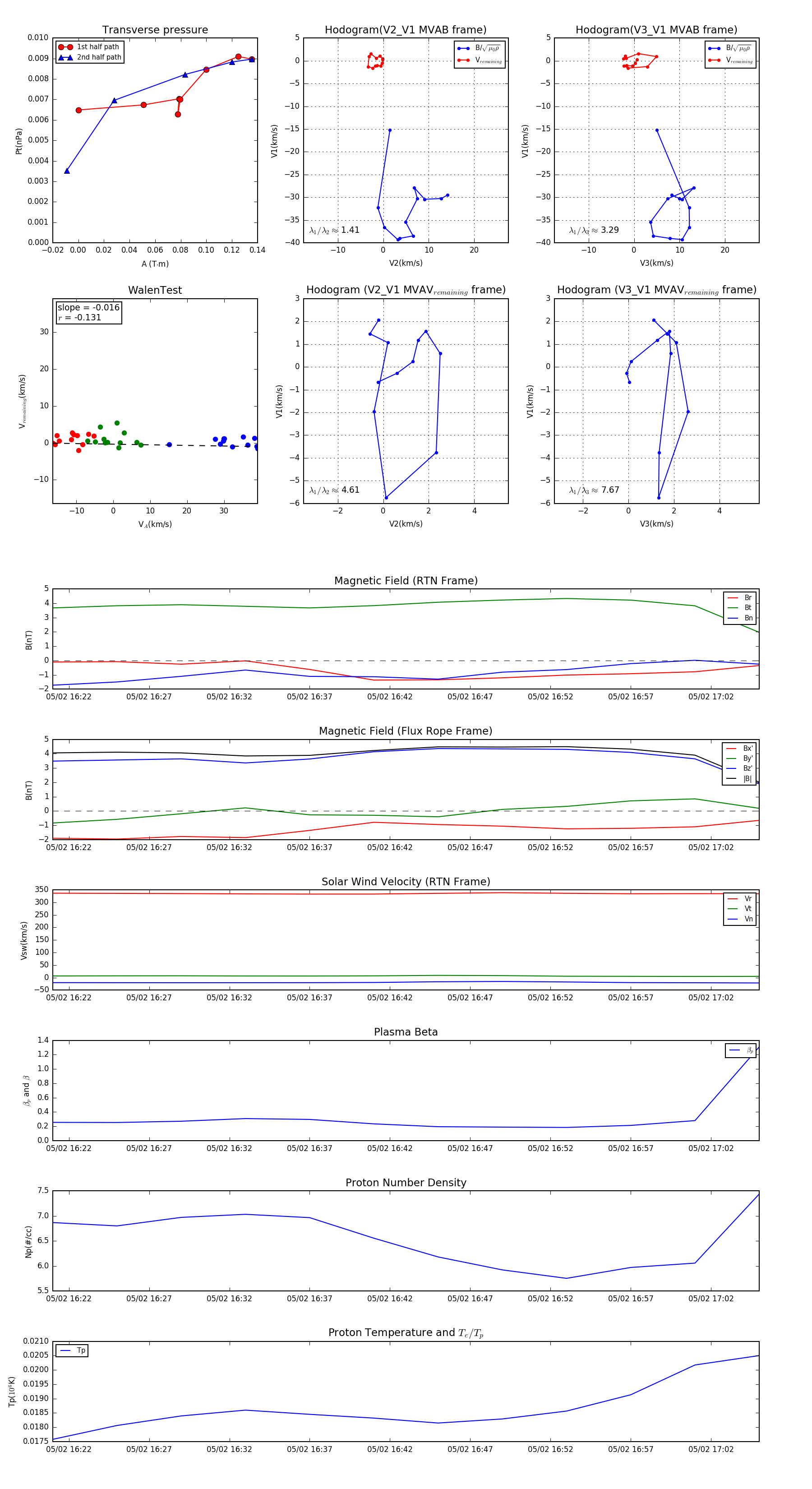Click the plasma beta βp legend entry
812x1489 pixels.
tap(742, 1050)
